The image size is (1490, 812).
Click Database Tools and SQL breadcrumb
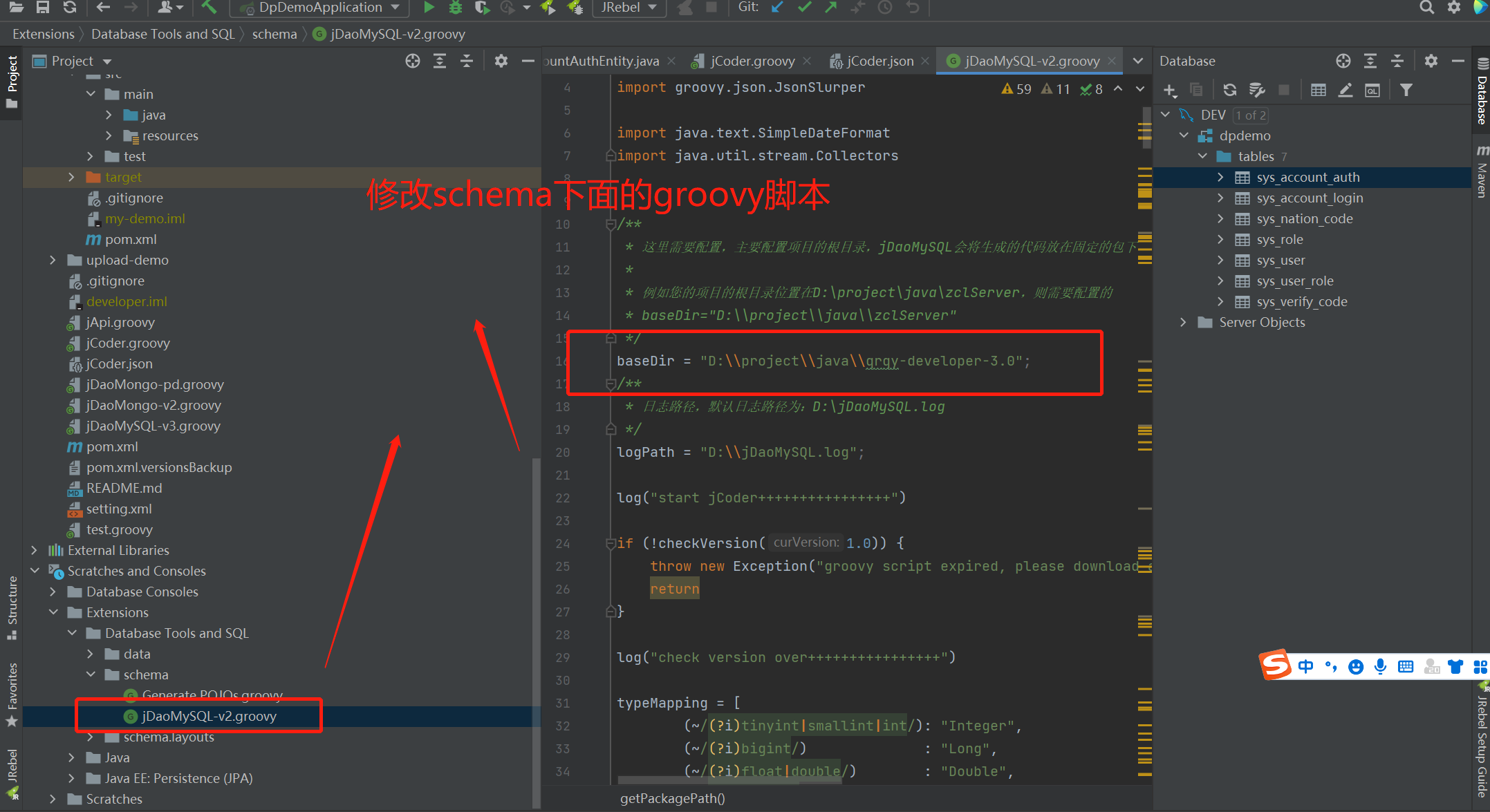tap(163, 34)
